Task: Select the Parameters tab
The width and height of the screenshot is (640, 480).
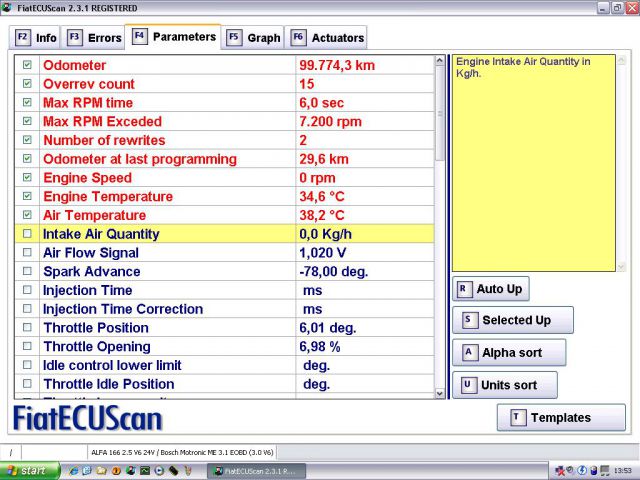Action: tap(173, 36)
